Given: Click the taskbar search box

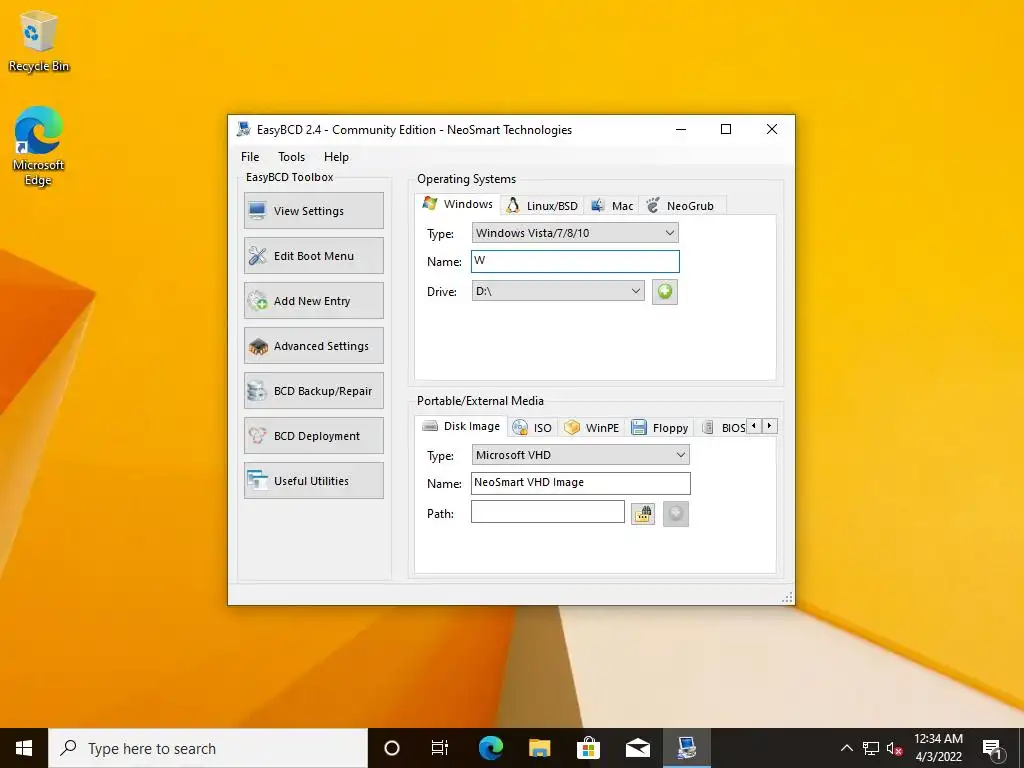Looking at the screenshot, I should pyautogui.click(x=208, y=748).
